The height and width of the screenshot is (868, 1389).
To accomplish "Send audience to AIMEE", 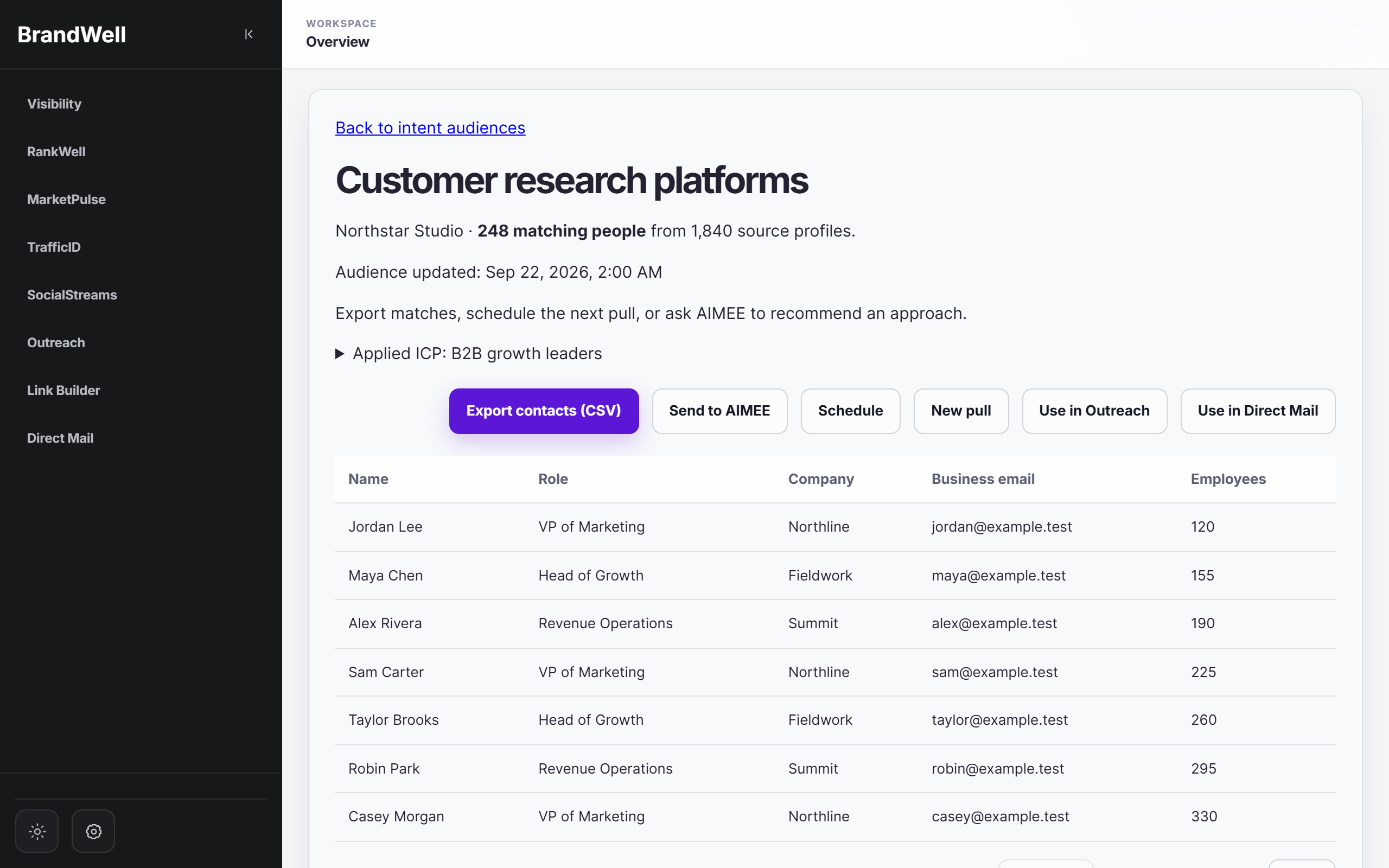I will [x=719, y=411].
